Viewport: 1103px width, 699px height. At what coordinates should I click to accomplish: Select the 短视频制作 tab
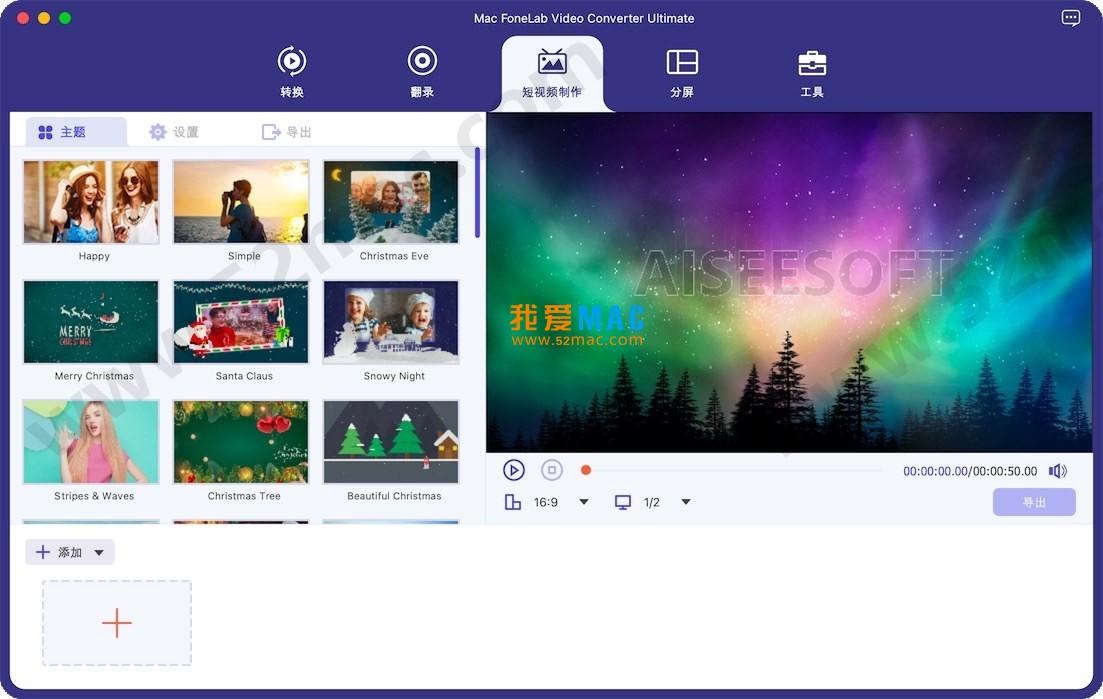click(552, 73)
